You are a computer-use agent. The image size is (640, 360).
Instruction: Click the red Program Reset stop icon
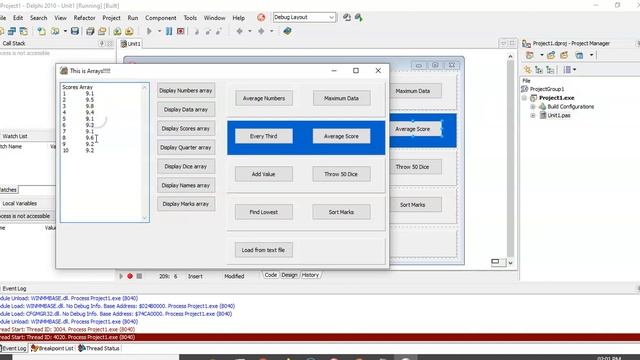pos(180,31)
